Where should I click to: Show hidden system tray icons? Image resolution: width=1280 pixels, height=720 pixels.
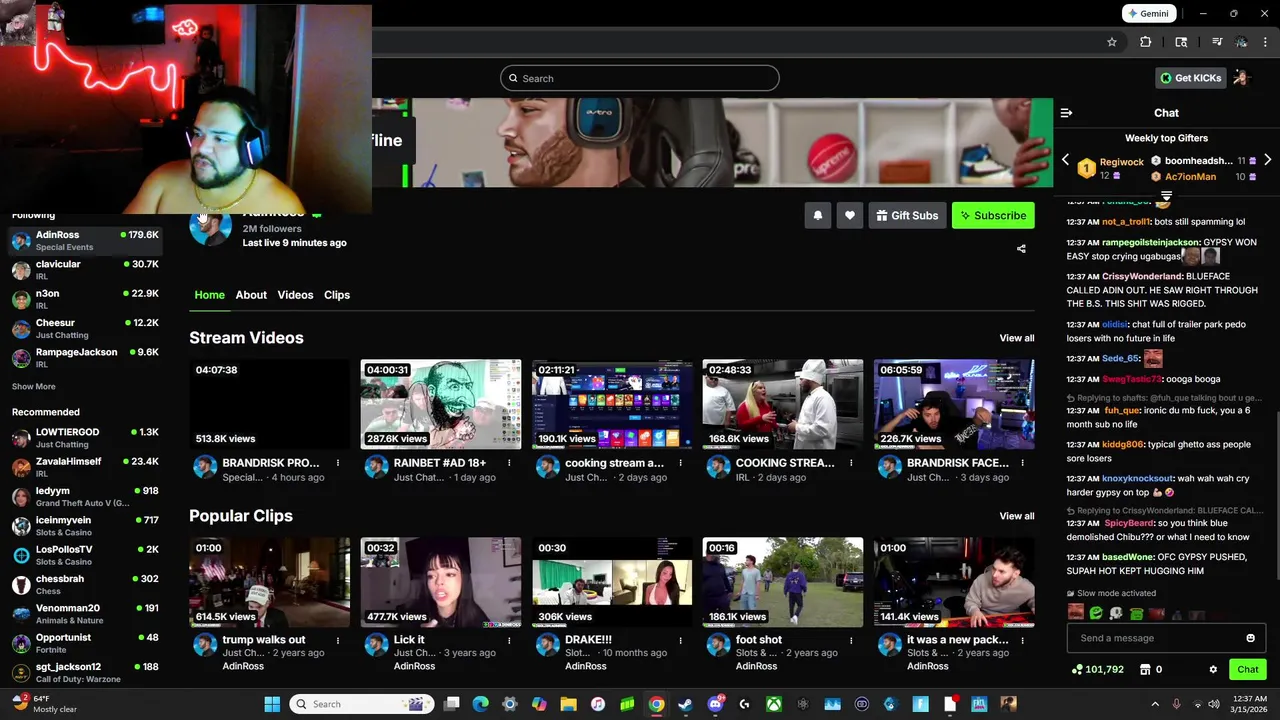1154,704
